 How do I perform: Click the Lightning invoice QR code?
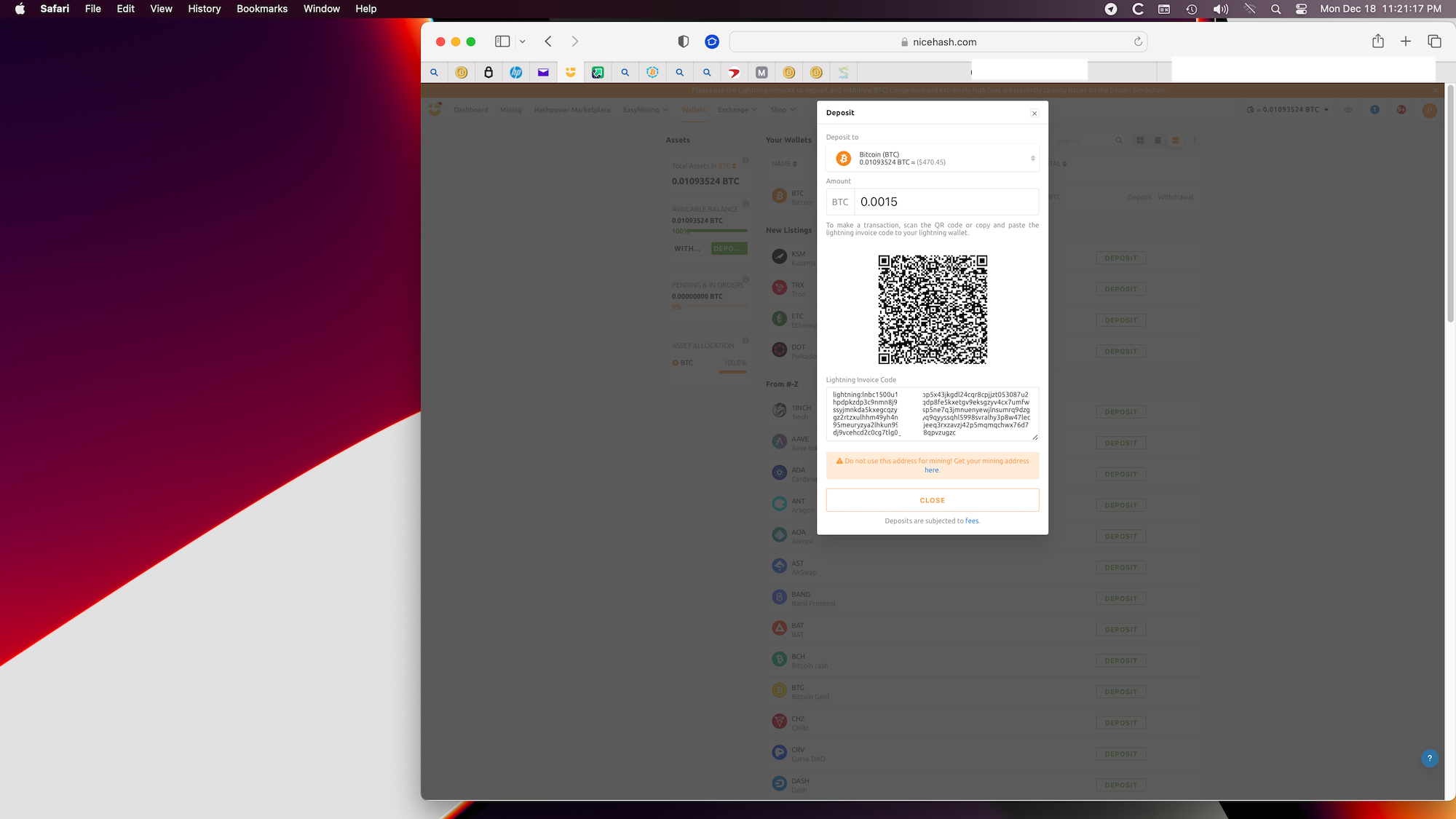pyautogui.click(x=933, y=309)
